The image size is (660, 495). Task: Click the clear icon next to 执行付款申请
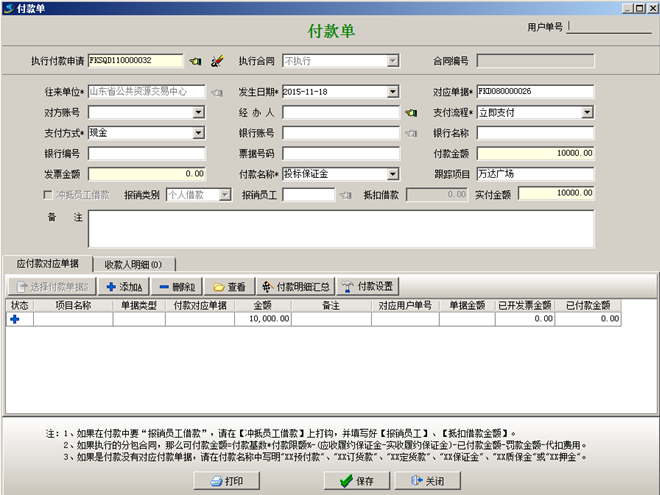click(216, 62)
